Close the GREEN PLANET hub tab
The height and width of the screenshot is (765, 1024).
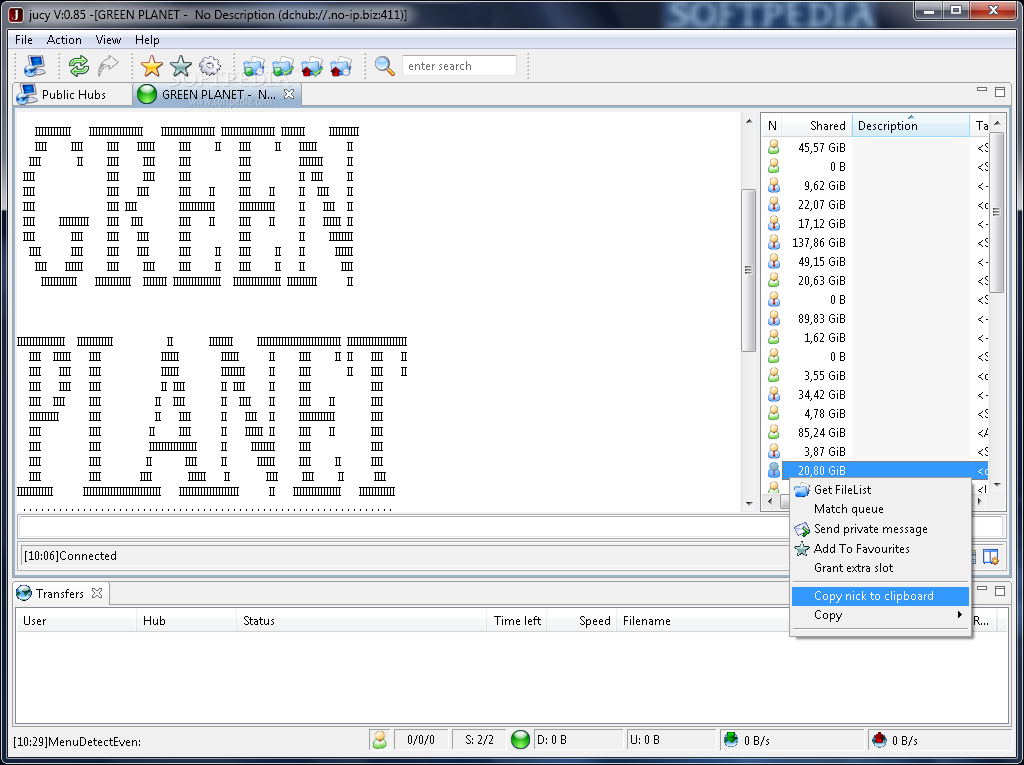tap(289, 94)
